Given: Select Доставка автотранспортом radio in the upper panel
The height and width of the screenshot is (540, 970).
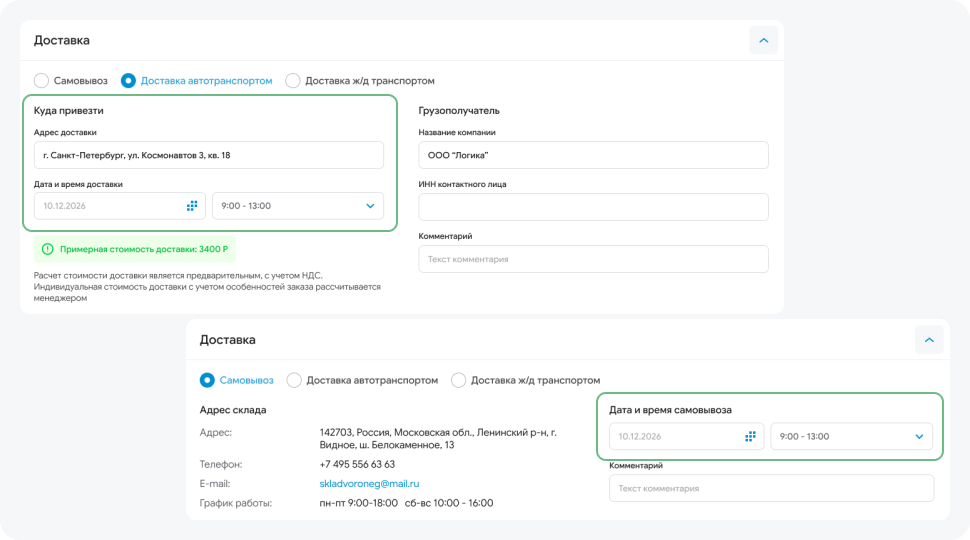Looking at the screenshot, I should tap(128, 81).
